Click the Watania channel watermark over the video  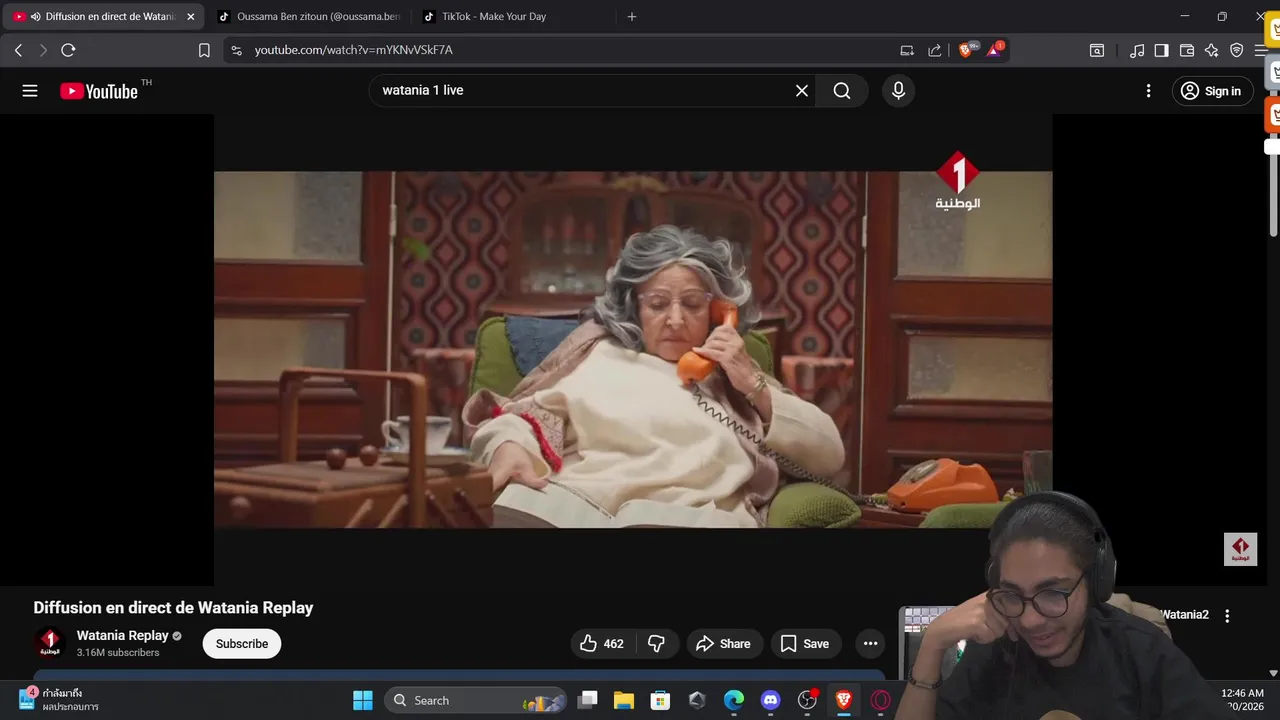(1240, 549)
